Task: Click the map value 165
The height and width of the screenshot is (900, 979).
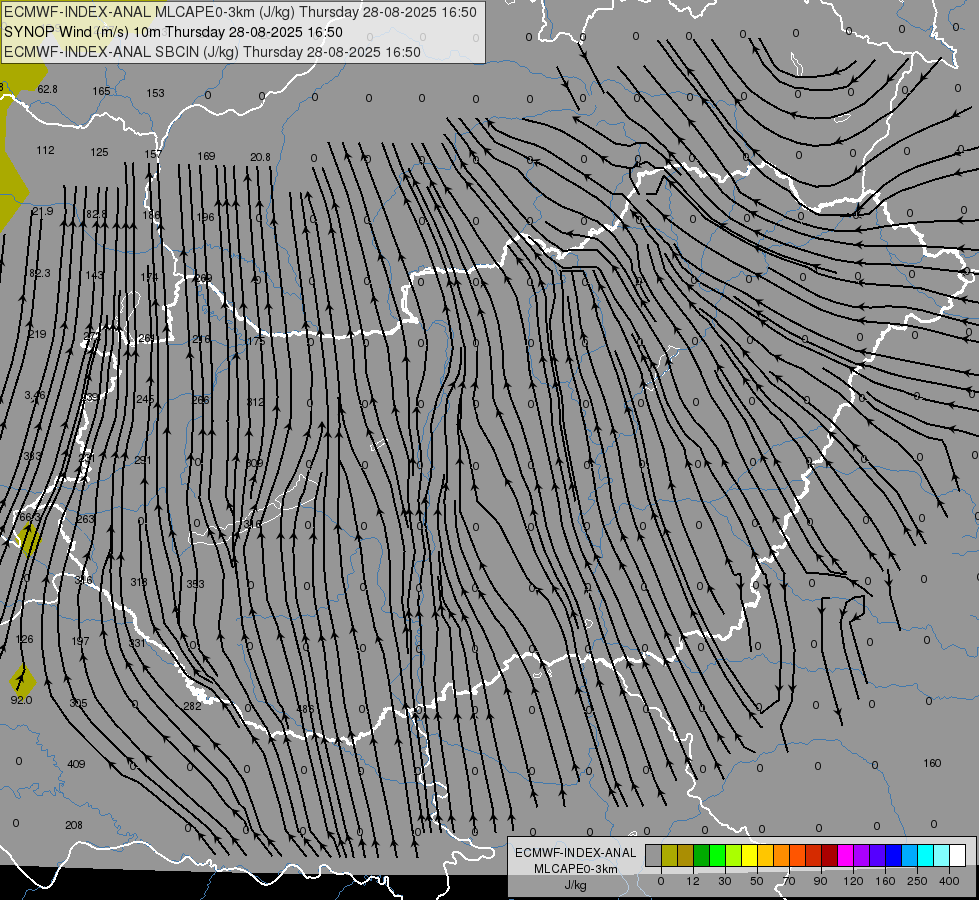Action: coord(101,91)
